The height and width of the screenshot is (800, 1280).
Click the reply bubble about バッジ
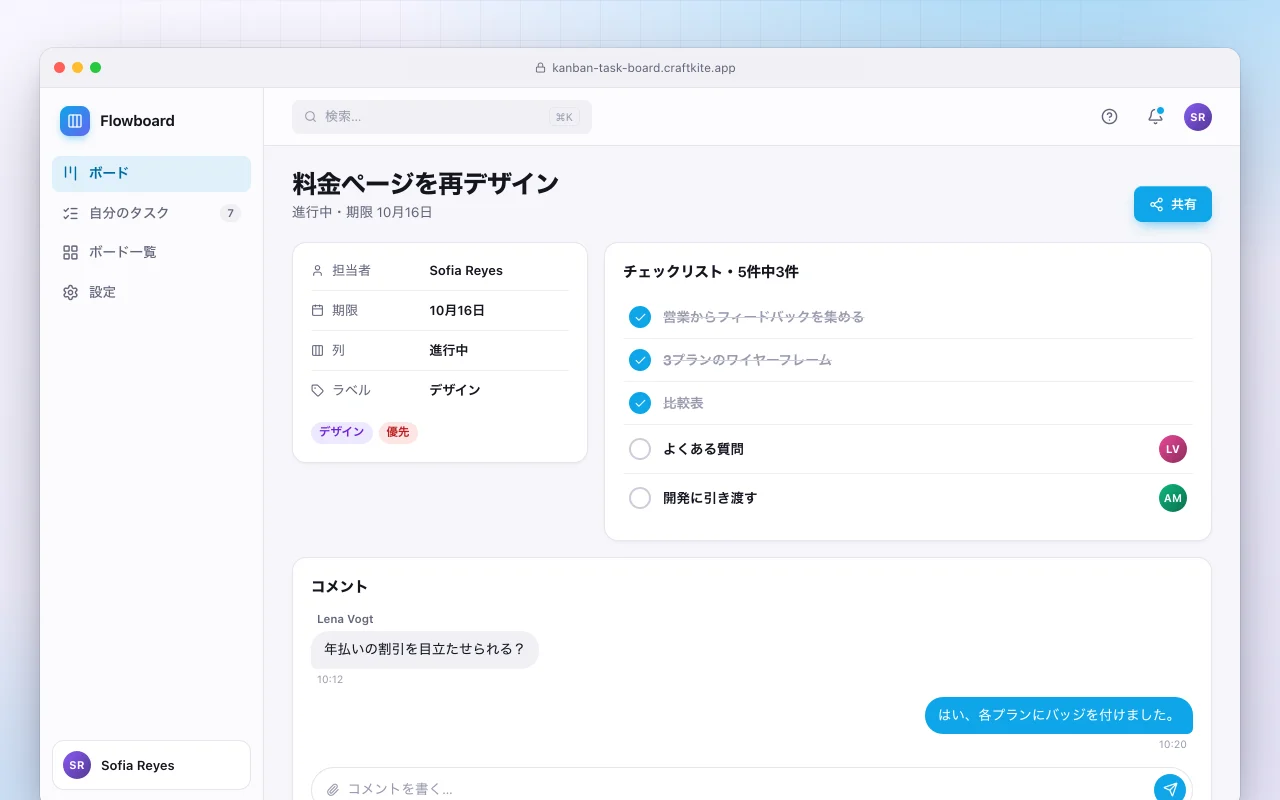(x=1059, y=716)
